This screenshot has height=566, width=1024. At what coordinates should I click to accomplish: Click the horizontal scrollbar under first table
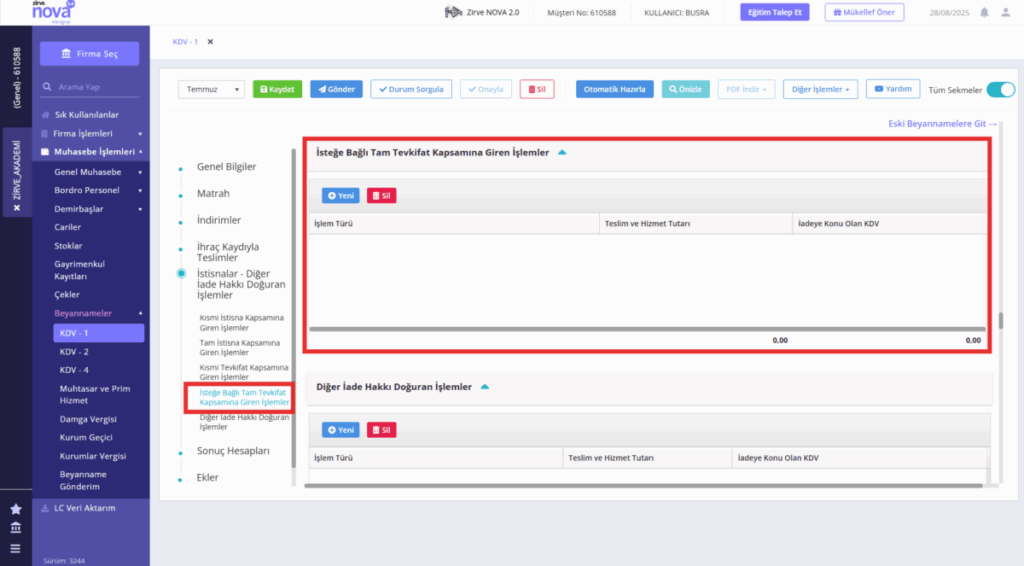(647, 329)
